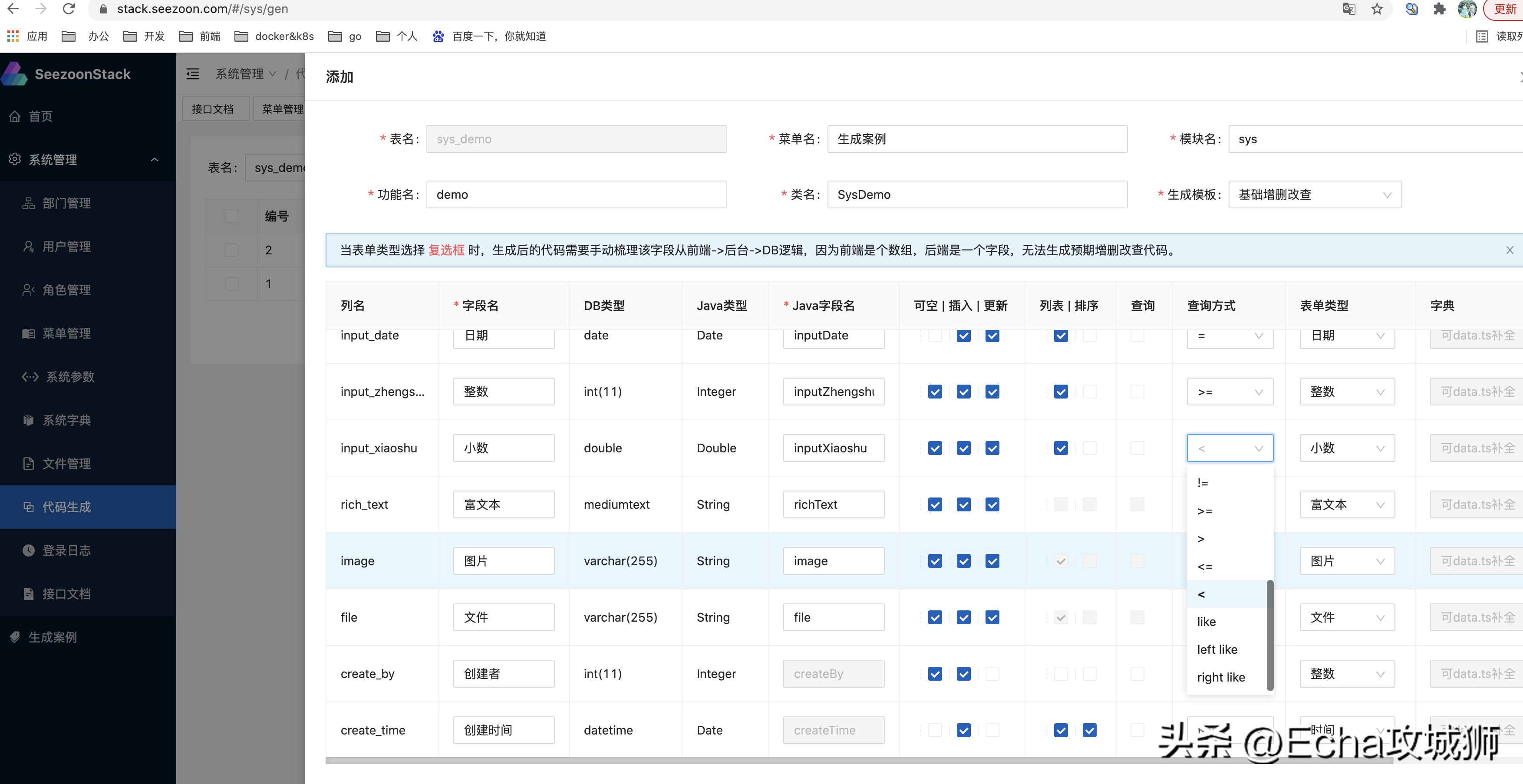The height and width of the screenshot is (784, 1523).
Task: Select the left like option in the open dropdown
Action: pos(1217,649)
